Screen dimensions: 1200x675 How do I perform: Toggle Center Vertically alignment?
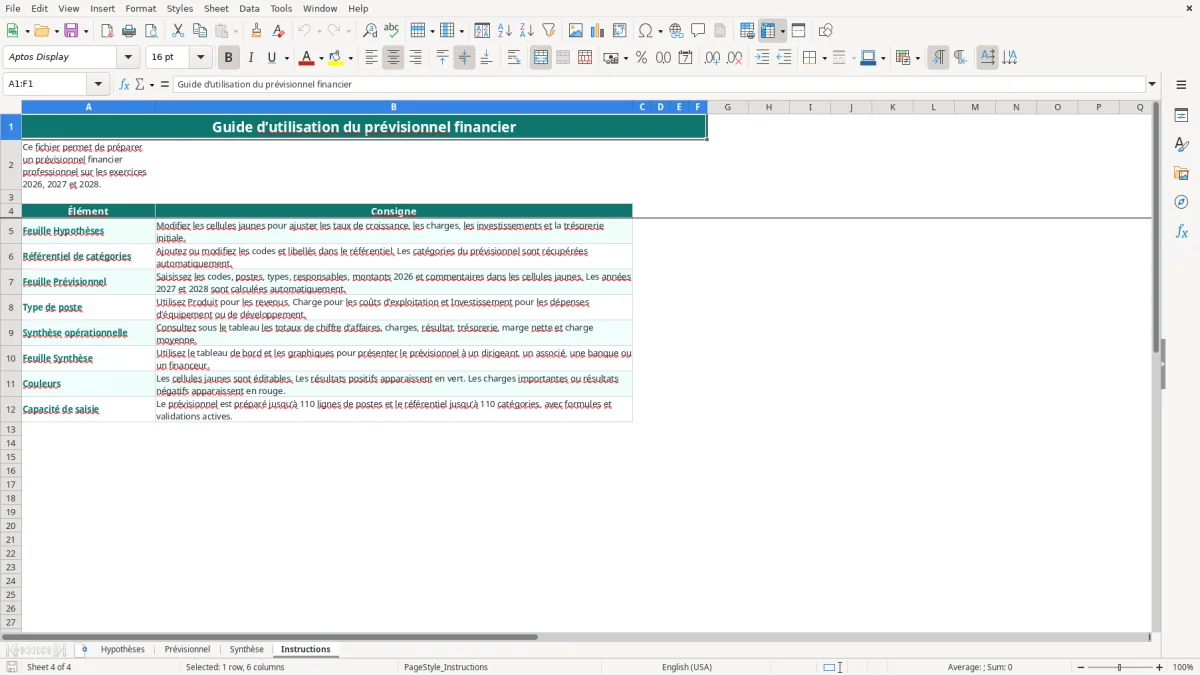pyautogui.click(x=464, y=58)
